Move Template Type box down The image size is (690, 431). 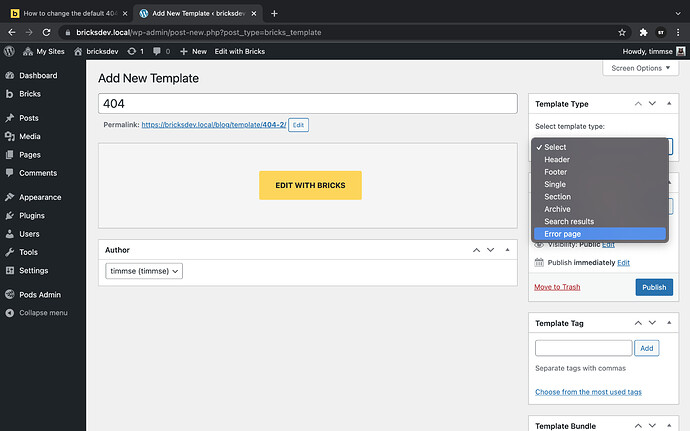click(652, 103)
